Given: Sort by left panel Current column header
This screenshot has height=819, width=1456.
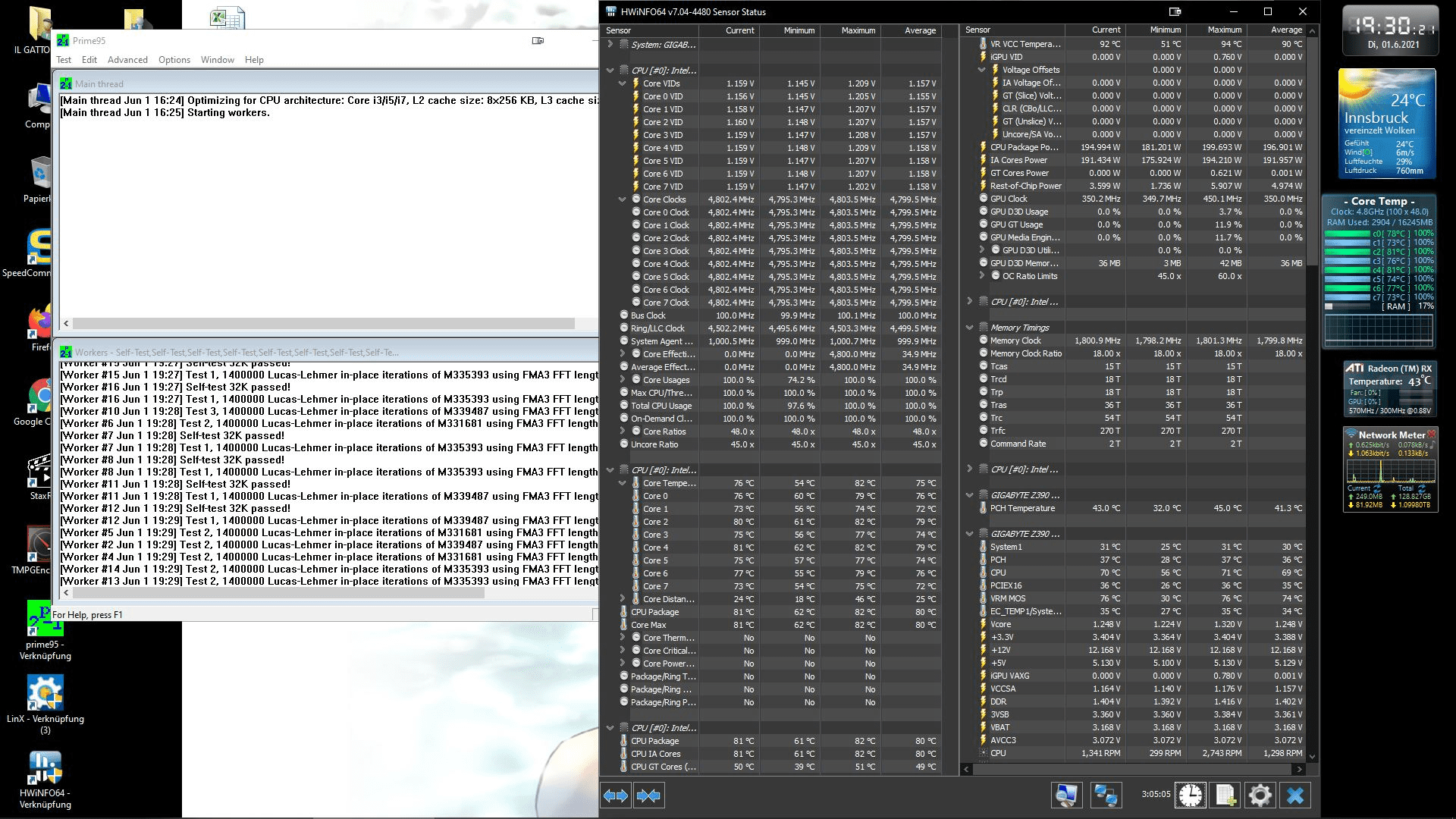Looking at the screenshot, I should pos(729,30).
